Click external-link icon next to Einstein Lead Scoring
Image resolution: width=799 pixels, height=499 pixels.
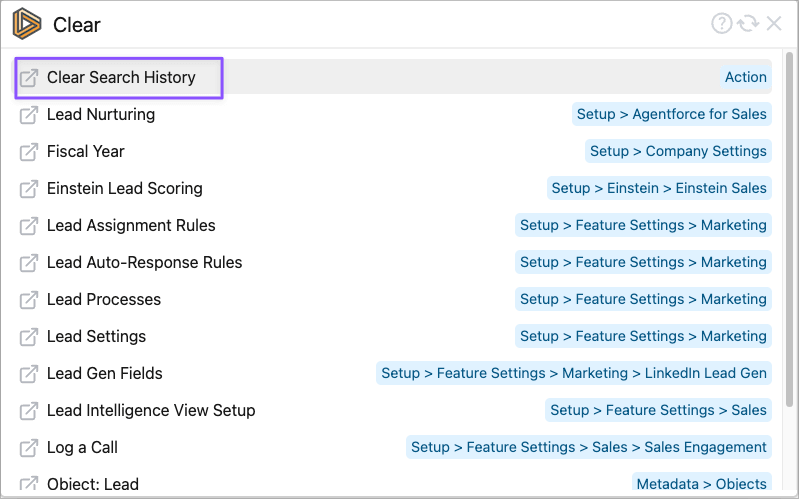(x=29, y=189)
